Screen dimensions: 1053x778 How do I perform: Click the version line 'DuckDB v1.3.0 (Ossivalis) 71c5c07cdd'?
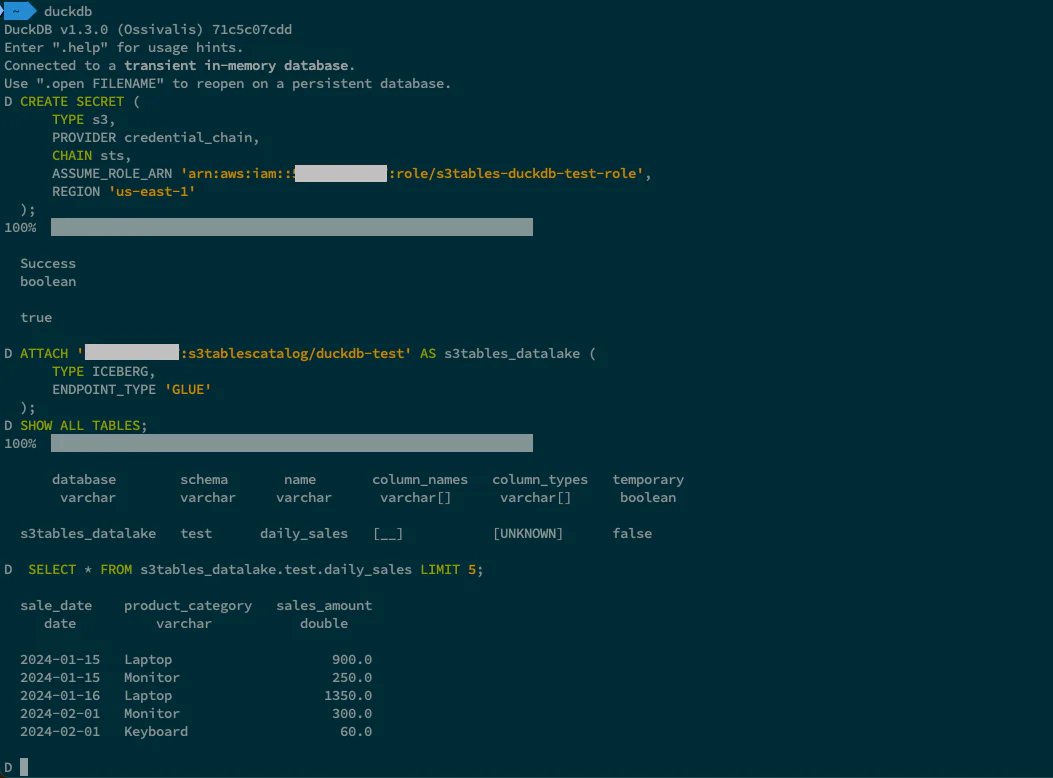148,30
